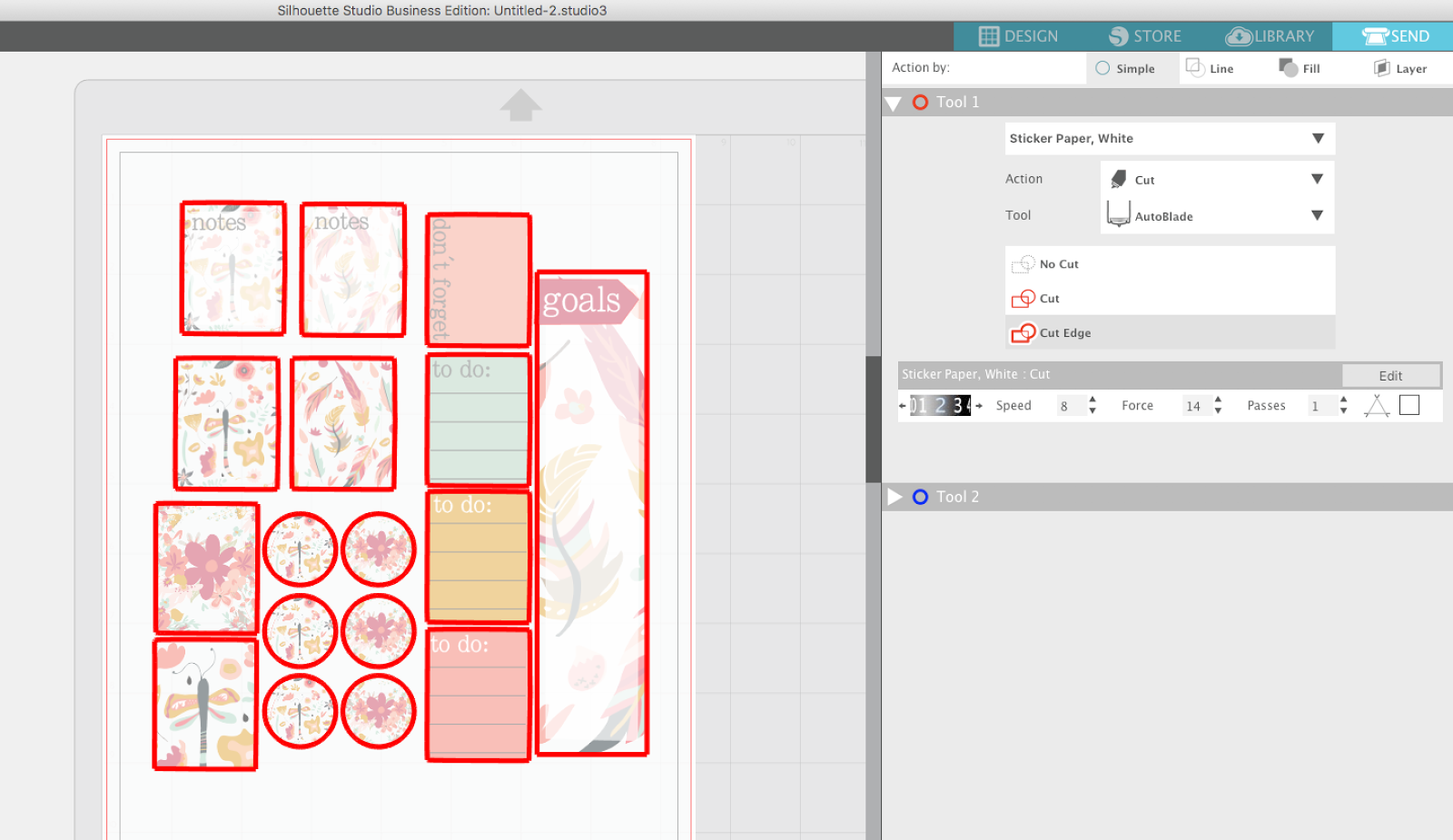Image resolution: width=1453 pixels, height=840 pixels.
Task: Increase the Speed value
Action: tap(1092, 400)
